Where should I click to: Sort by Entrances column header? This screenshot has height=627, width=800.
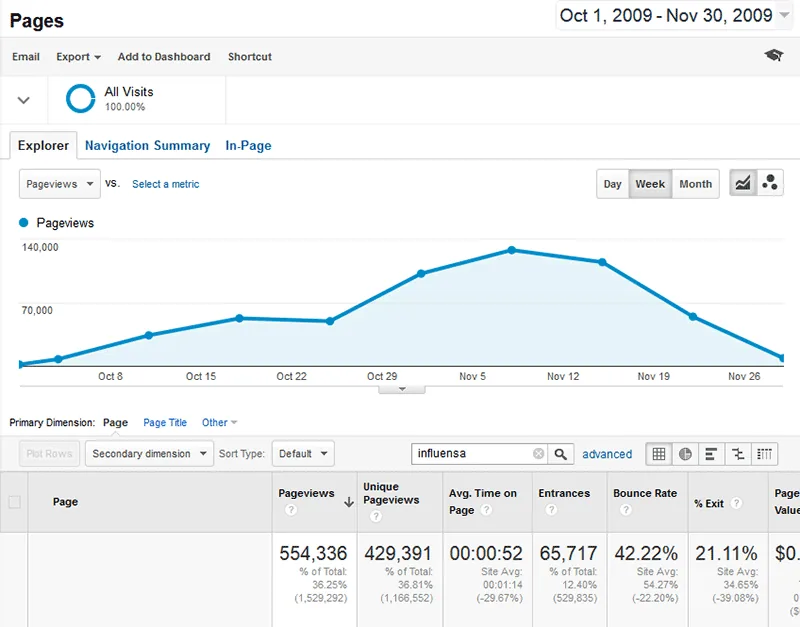pos(564,493)
